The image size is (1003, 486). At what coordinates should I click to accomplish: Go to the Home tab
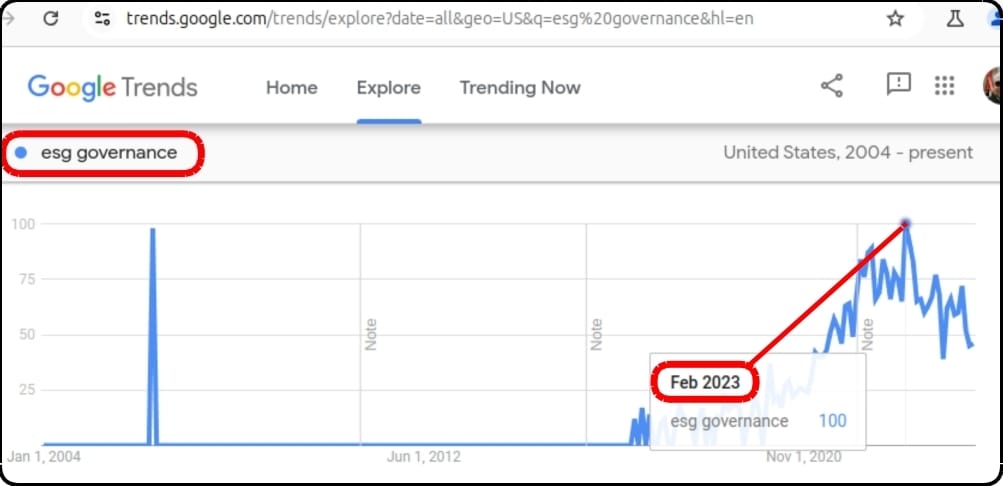(x=292, y=88)
